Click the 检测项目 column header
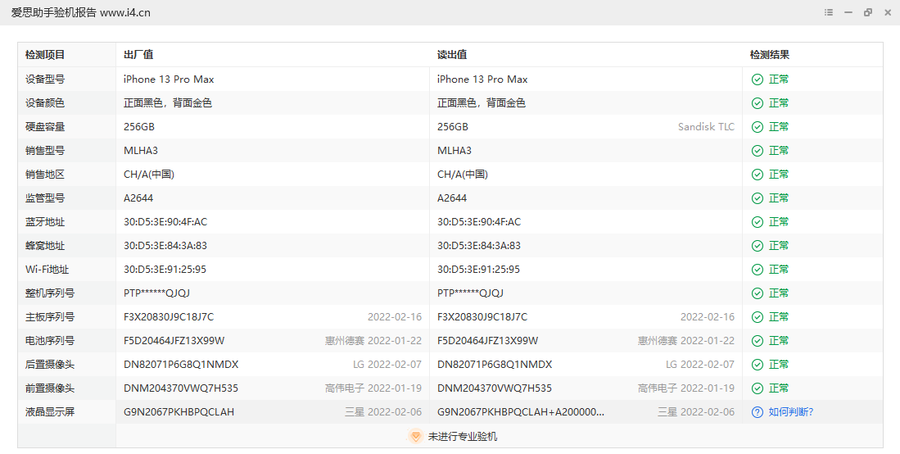 (x=45, y=55)
